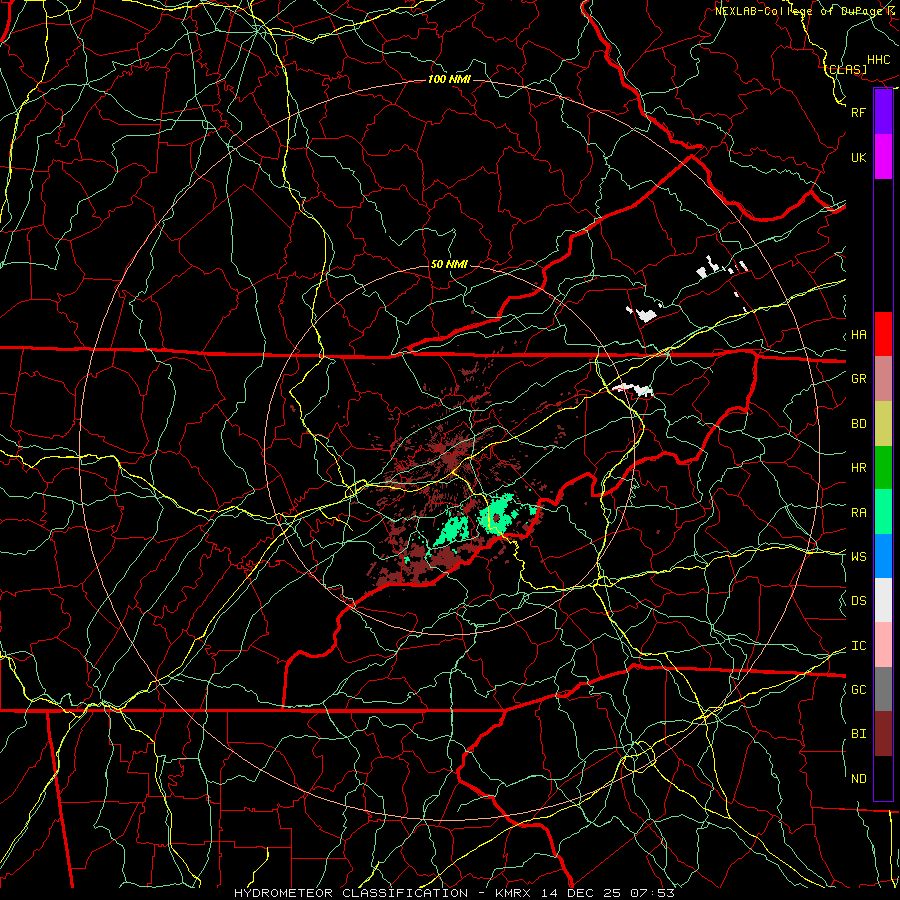Click the "HYDROMETEOR CLASSIFICATION" caption text

point(351,893)
